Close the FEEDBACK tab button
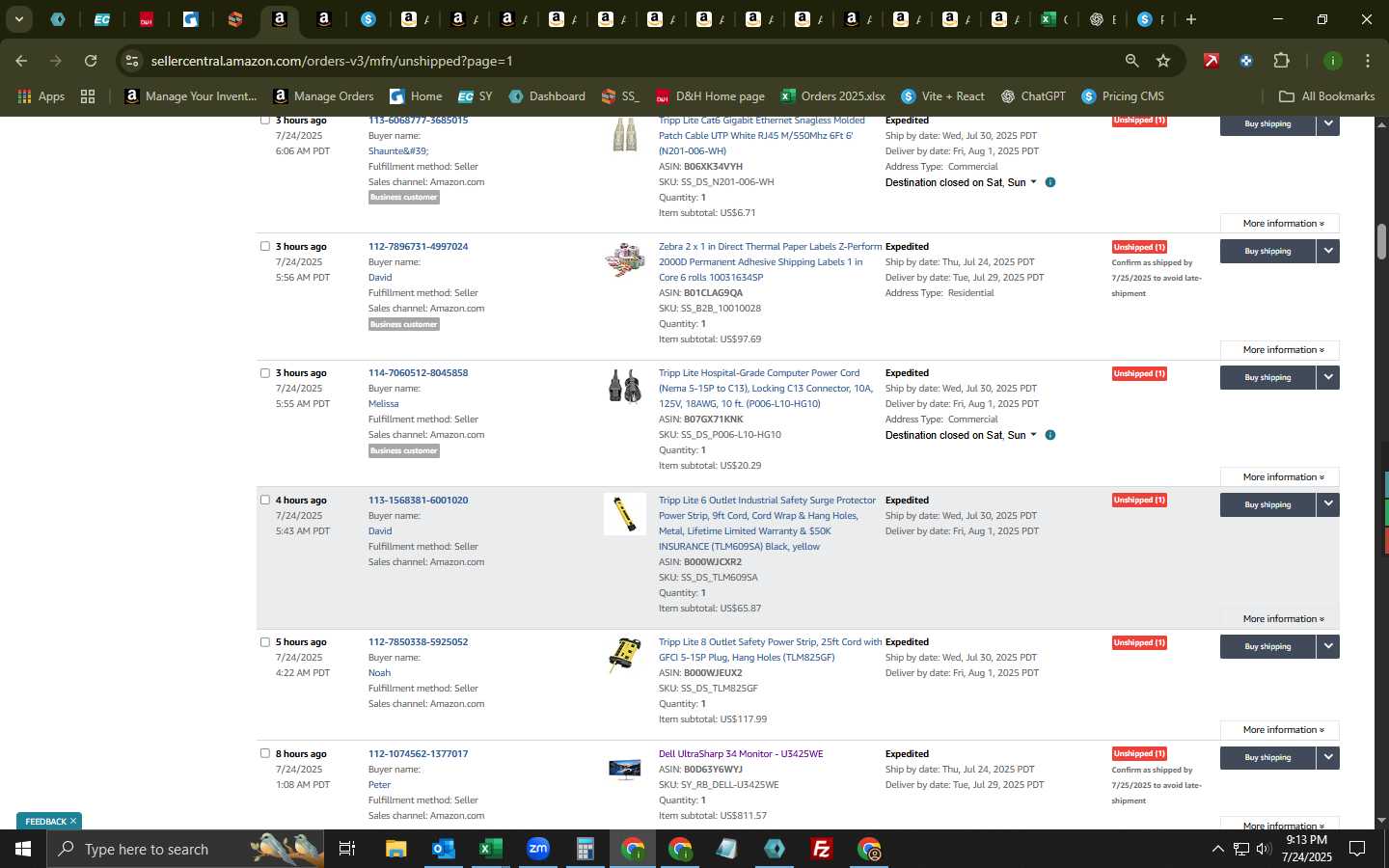This screenshot has width=1389, height=868. coord(72,822)
